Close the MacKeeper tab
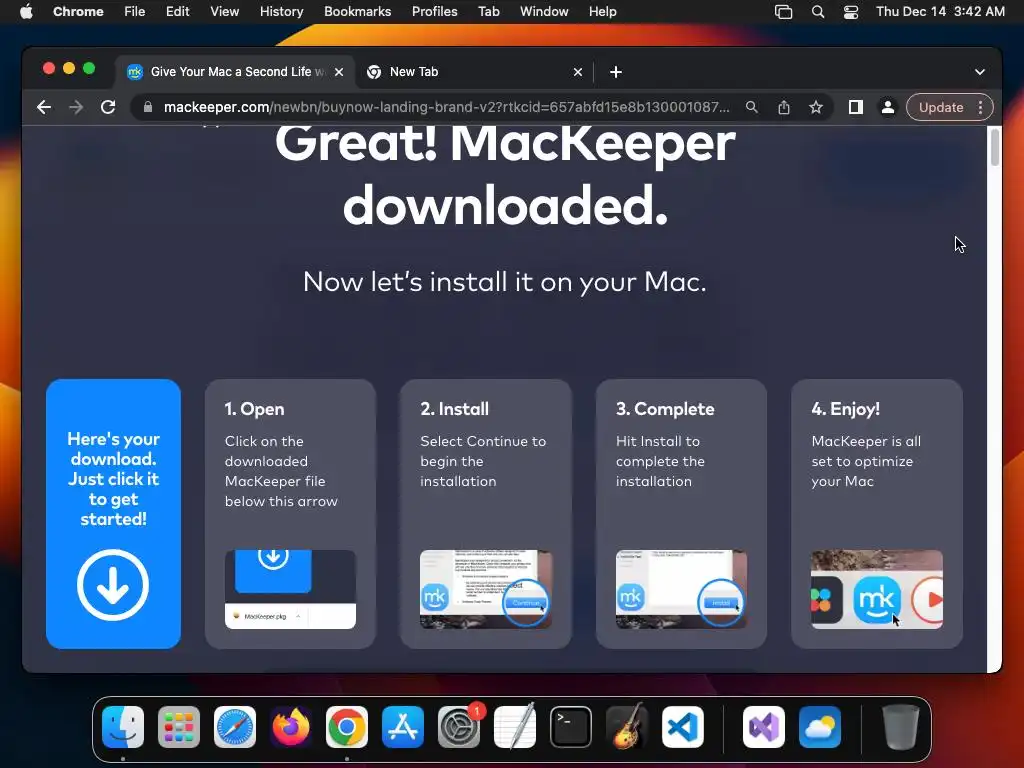 [x=339, y=72]
